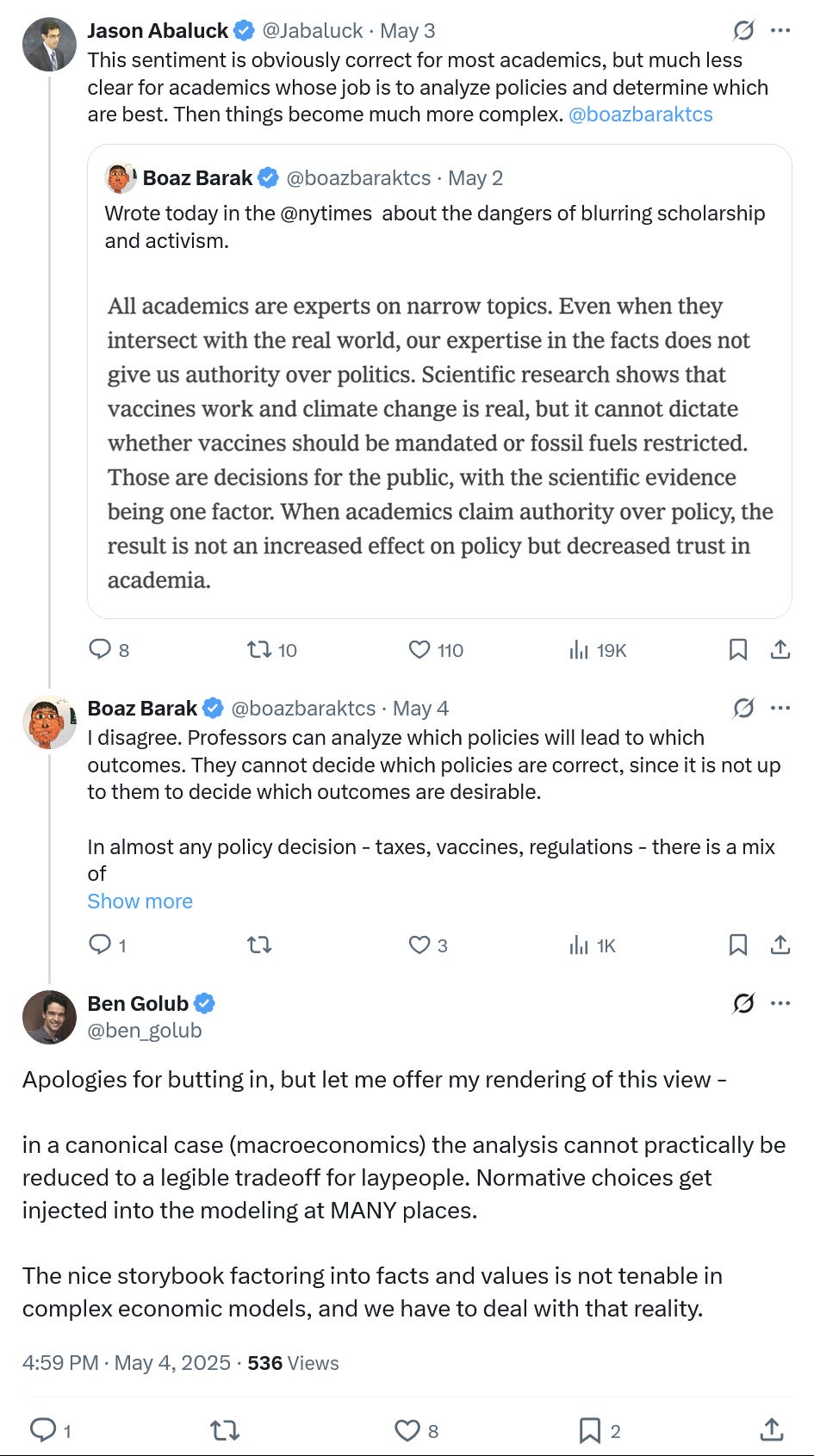
Task: View analytics on Boaz Barak's 1K views
Action: pyautogui.click(x=593, y=945)
